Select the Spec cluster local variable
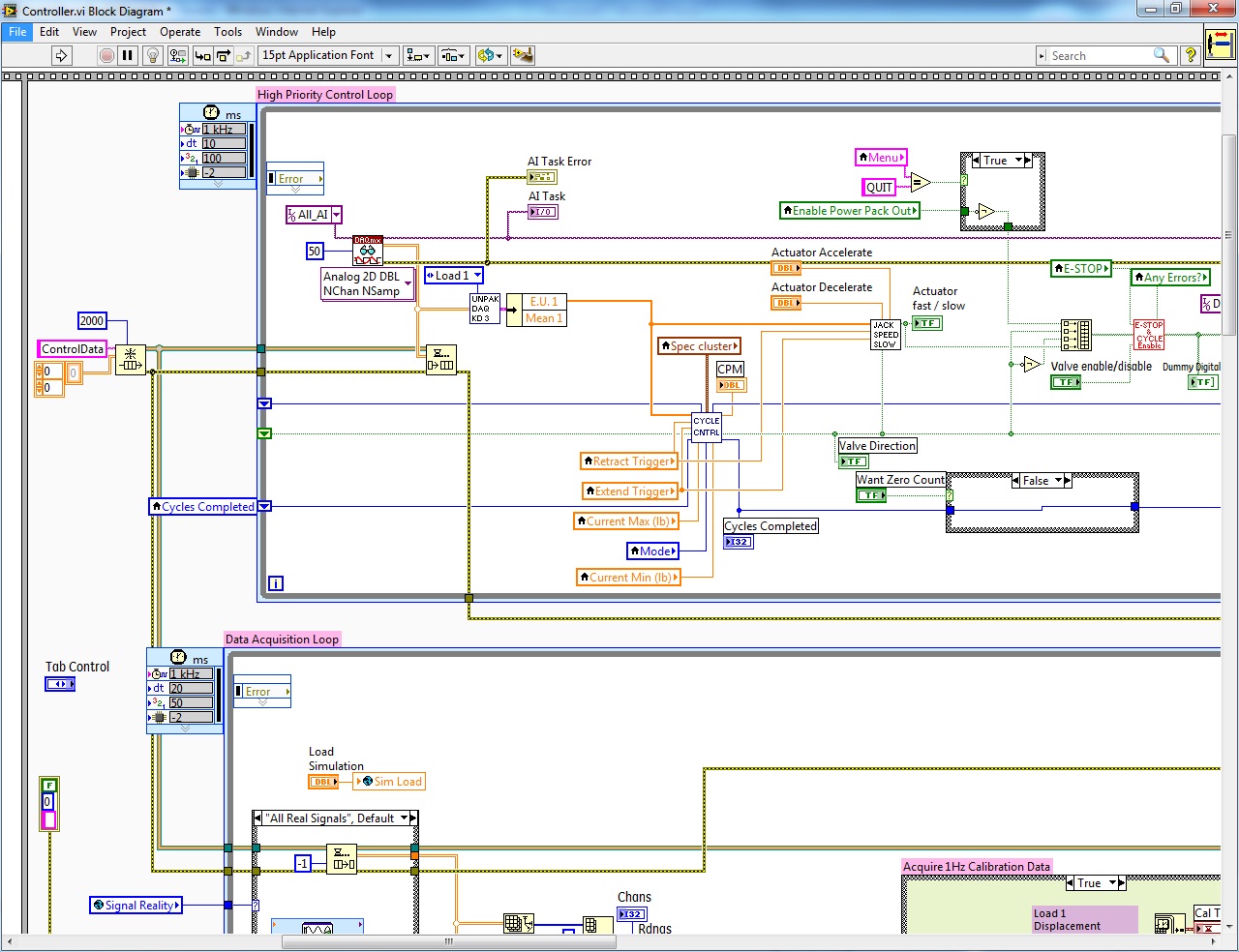1239x952 pixels. coord(700,345)
